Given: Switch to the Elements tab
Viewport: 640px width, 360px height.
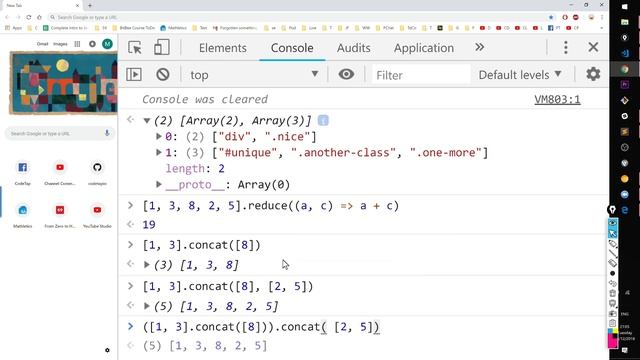Looking at the screenshot, I should 223,48.
